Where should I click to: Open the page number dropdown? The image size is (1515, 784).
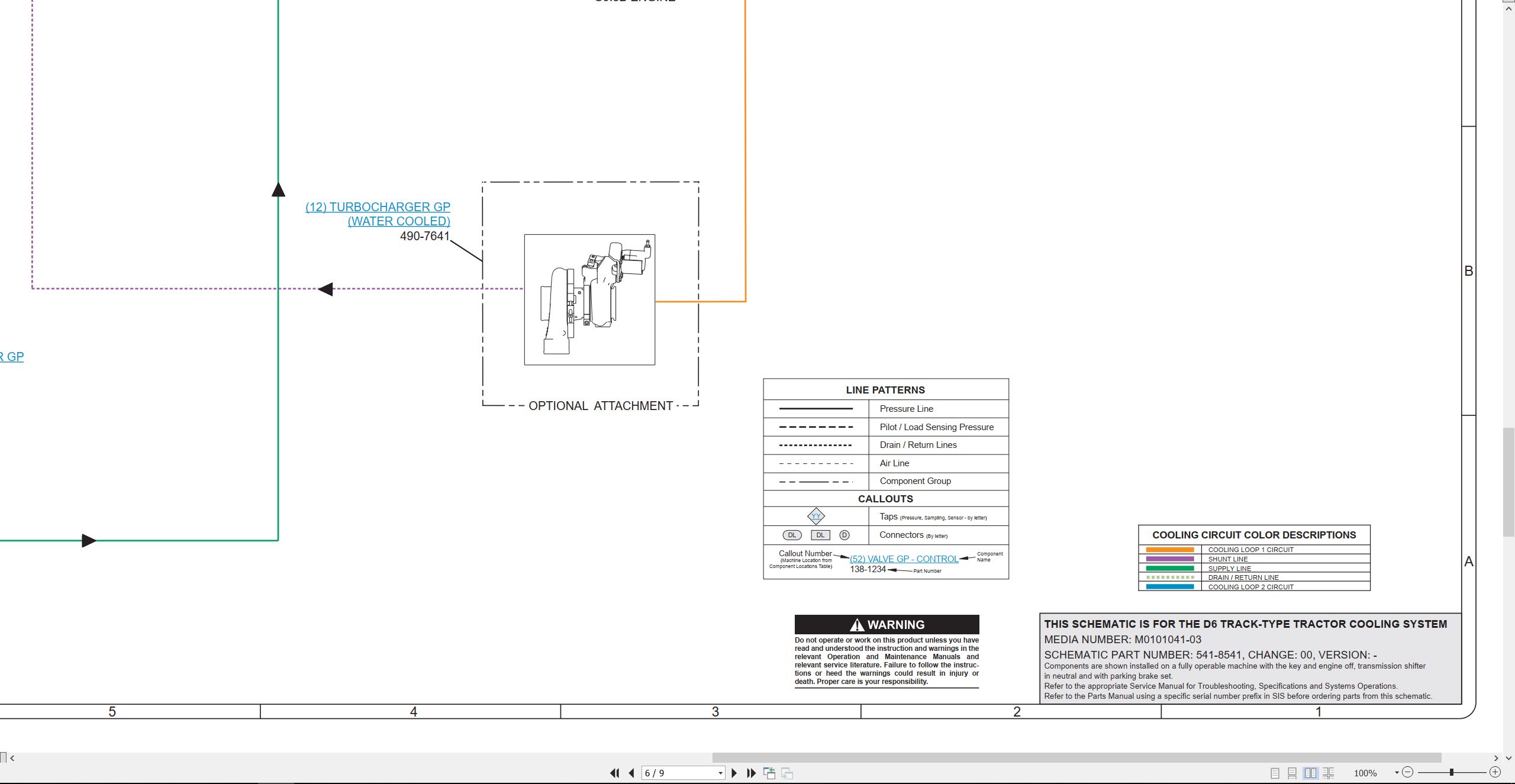pyautogui.click(x=720, y=773)
